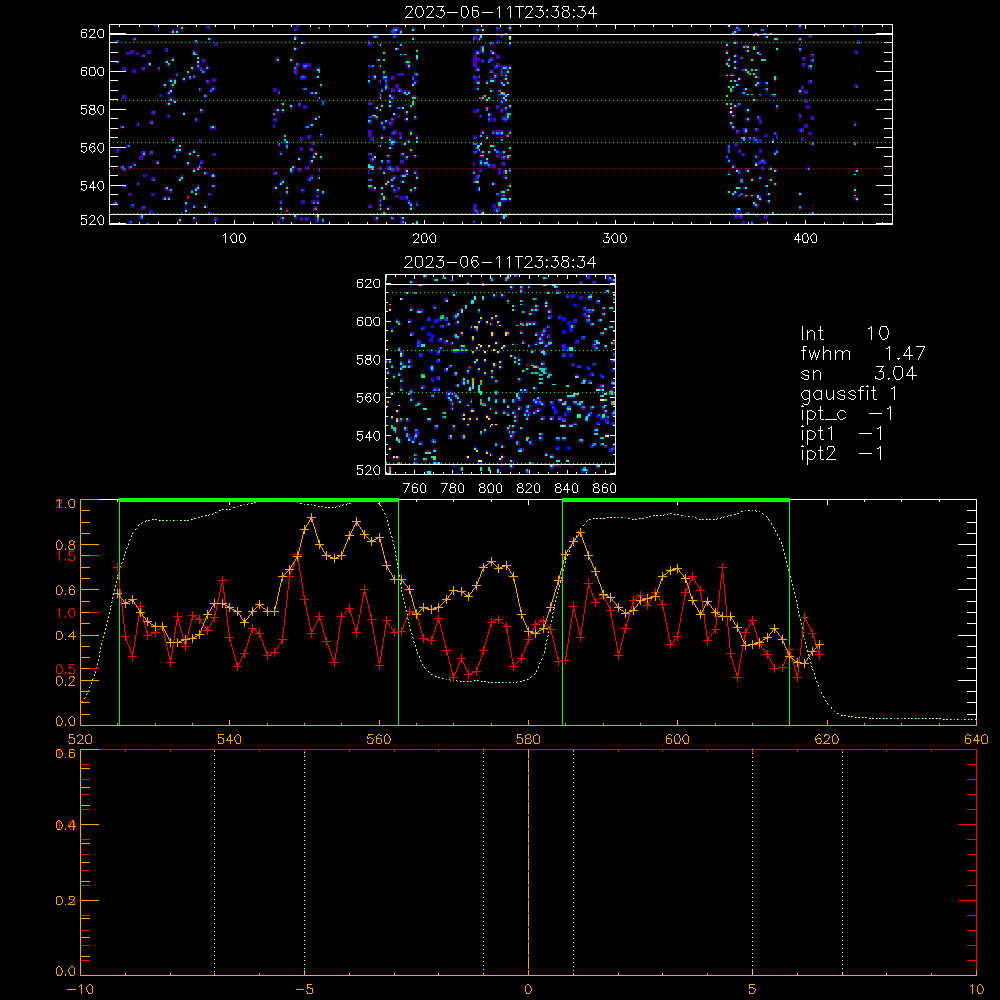The image size is (1000, 1000).
Task: Click the 'sn 3.04' value line
Action: (858, 373)
